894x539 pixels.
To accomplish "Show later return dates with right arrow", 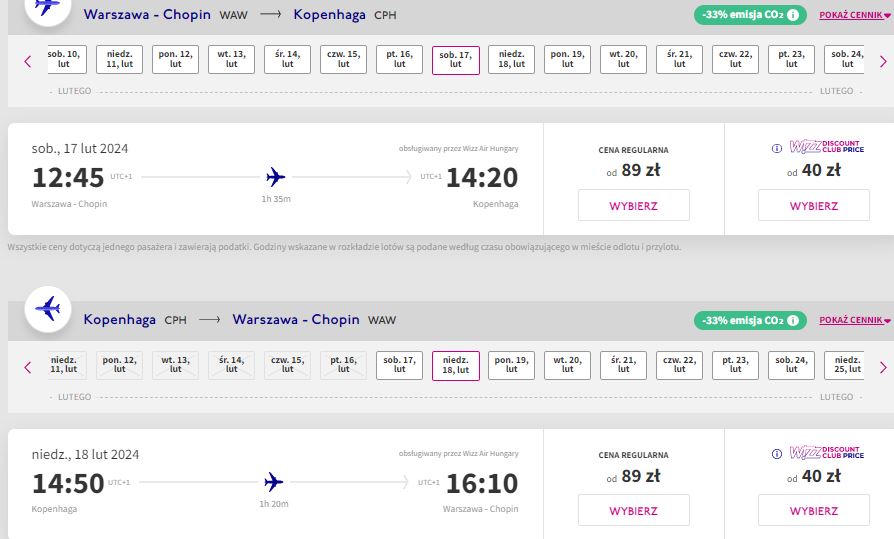I will coord(883,367).
